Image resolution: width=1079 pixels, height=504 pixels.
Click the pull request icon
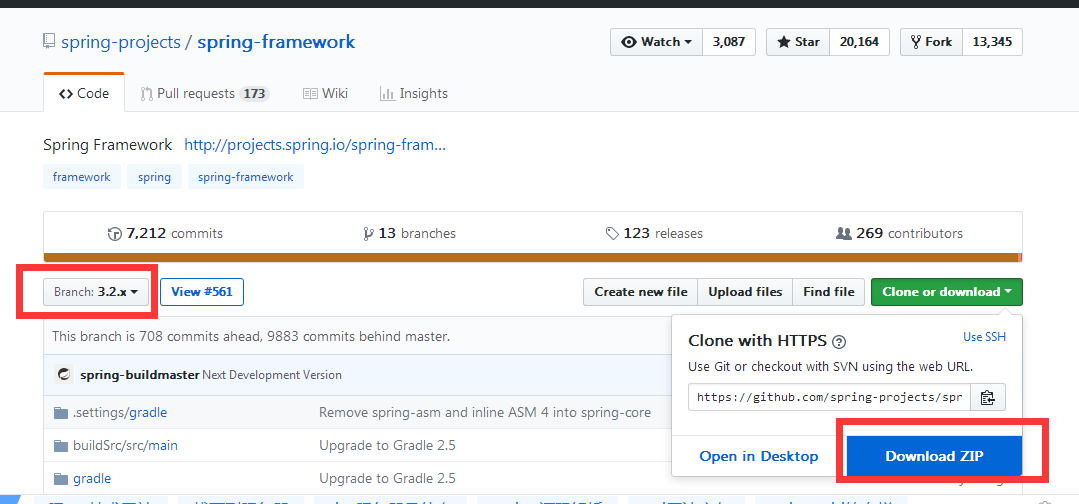tap(147, 94)
